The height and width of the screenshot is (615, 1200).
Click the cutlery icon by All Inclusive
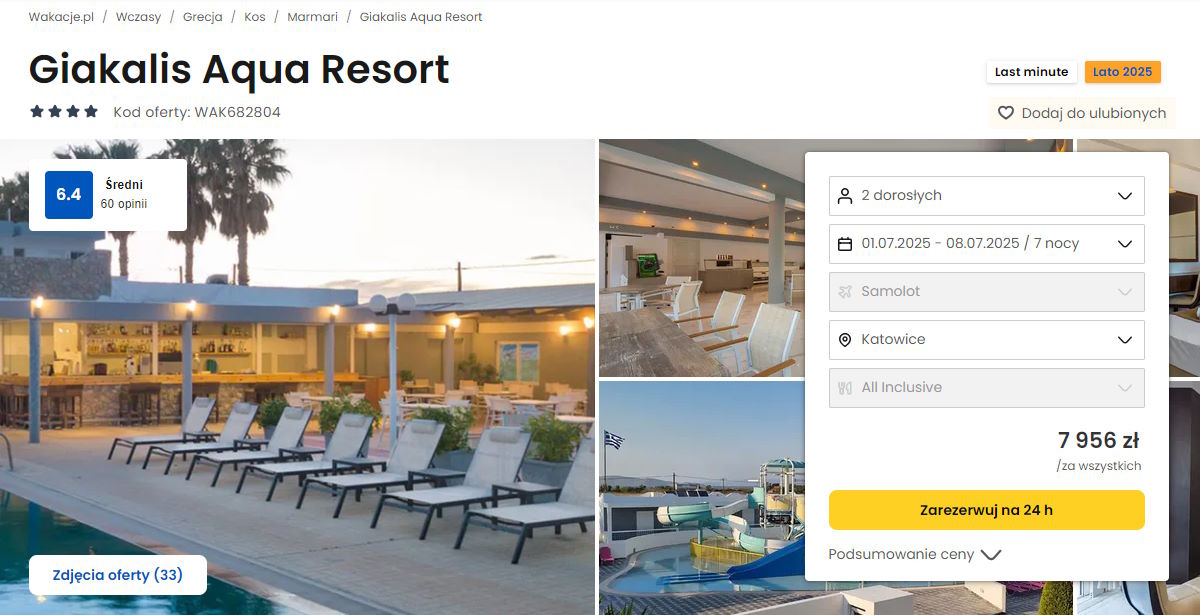(845, 388)
